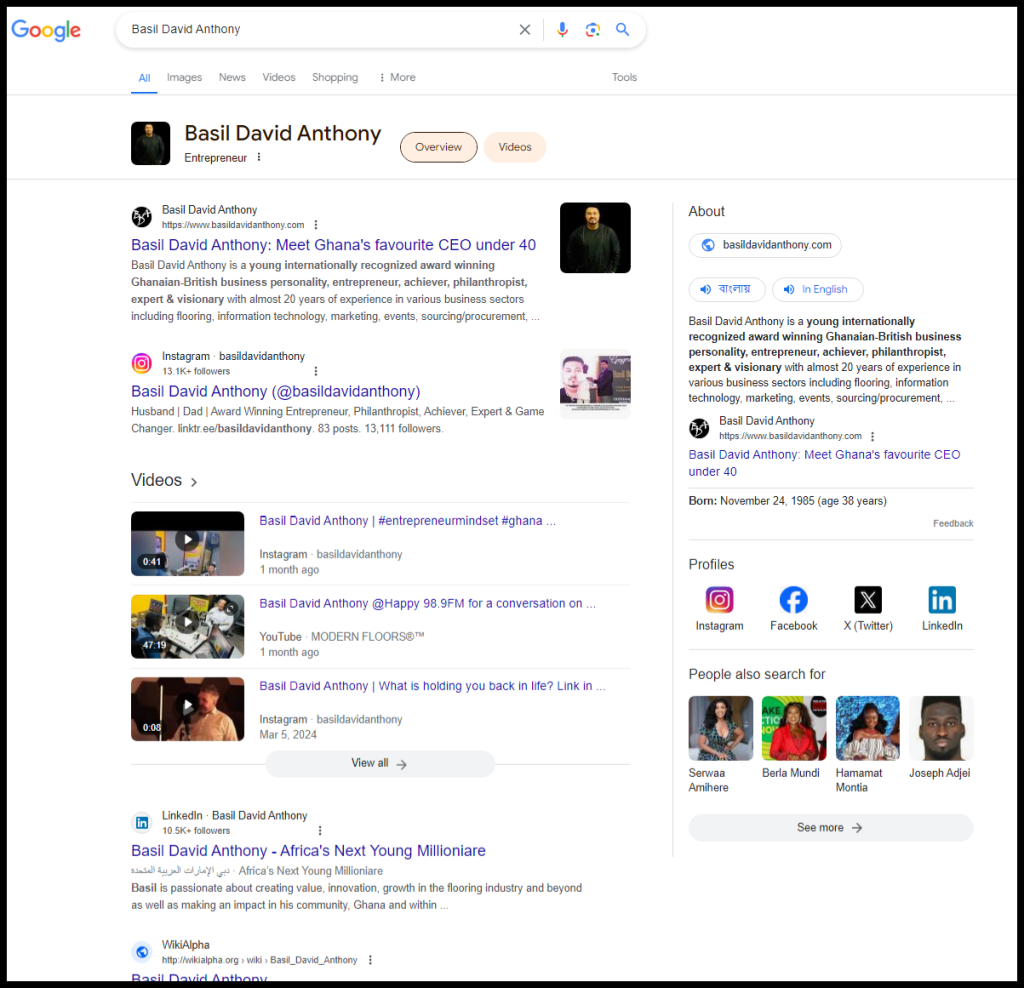Play the 0:08 What is holding you back video

pyautogui.click(x=187, y=709)
